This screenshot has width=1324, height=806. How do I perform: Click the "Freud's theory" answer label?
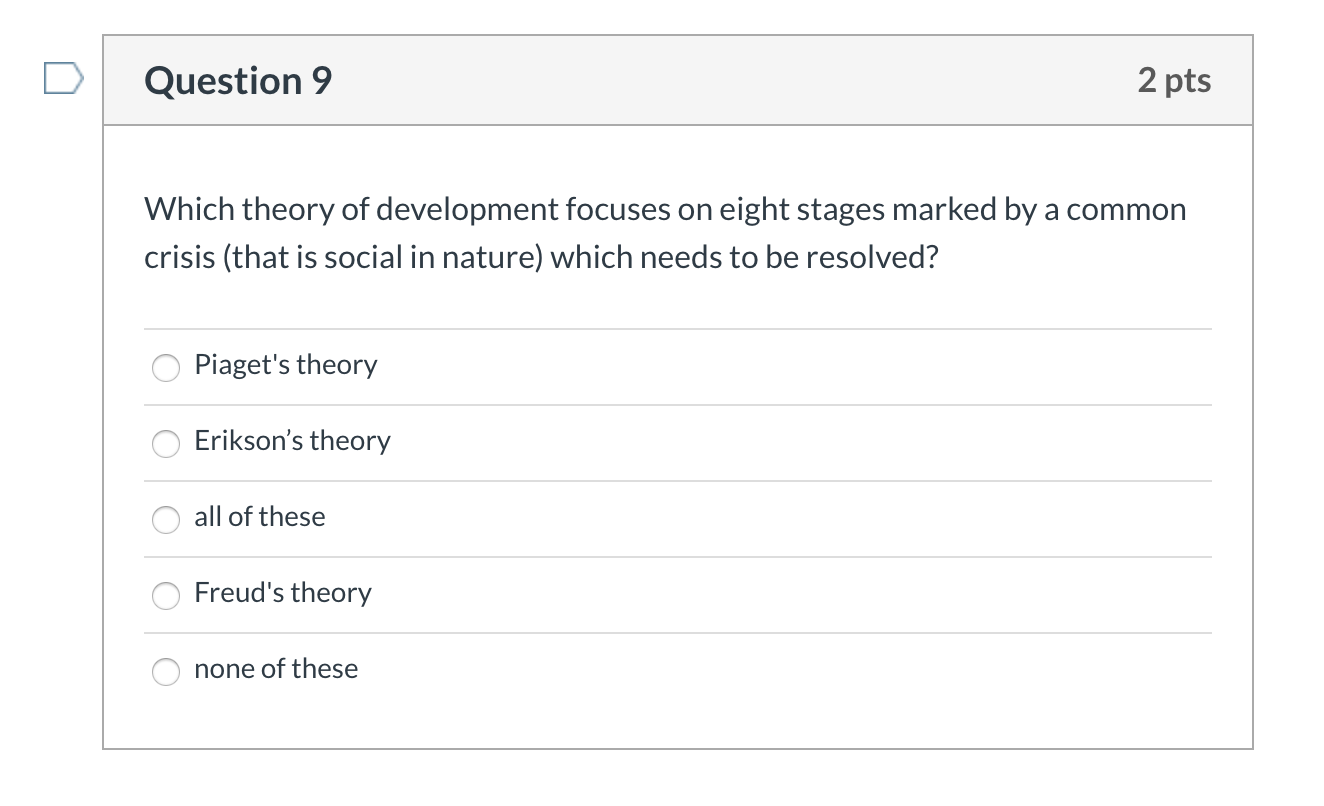pyautogui.click(x=283, y=593)
